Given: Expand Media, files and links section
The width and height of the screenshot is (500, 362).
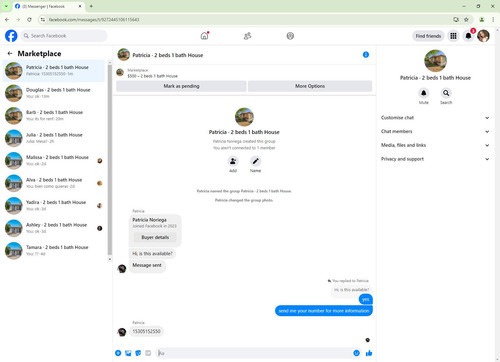Looking at the screenshot, I should coord(435,145).
